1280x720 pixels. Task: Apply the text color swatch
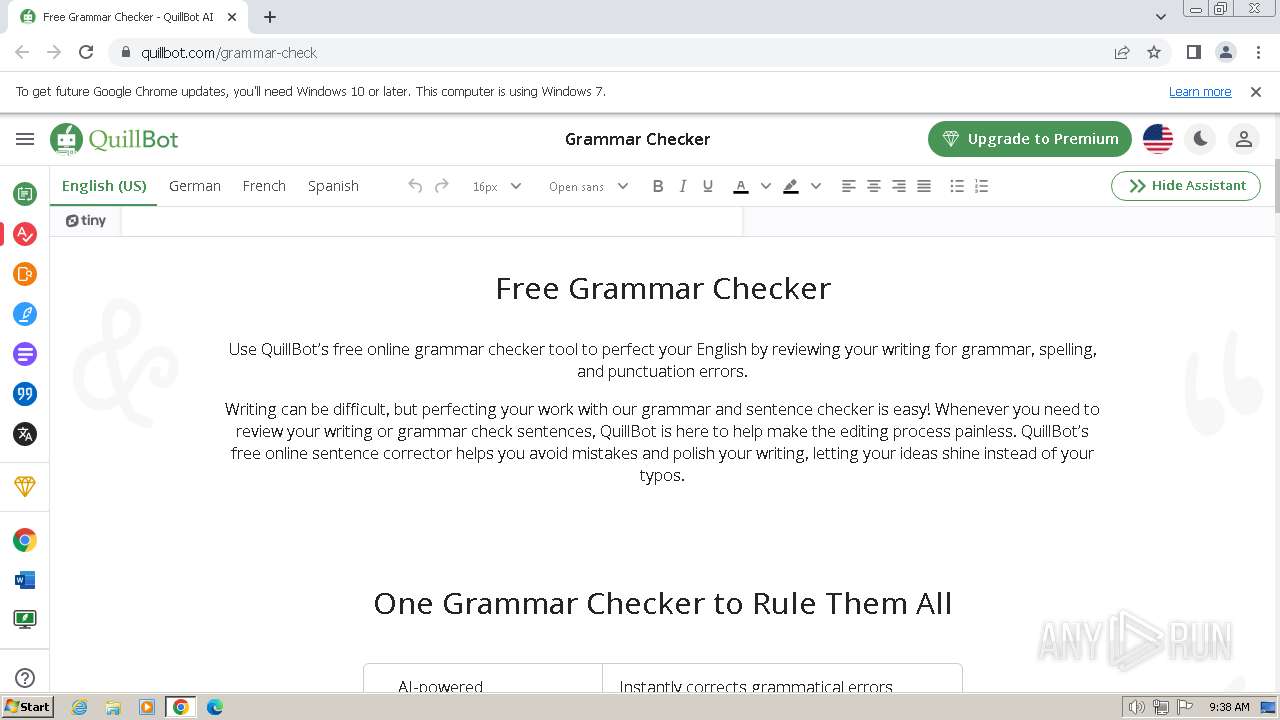pyautogui.click(x=741, y=186)
